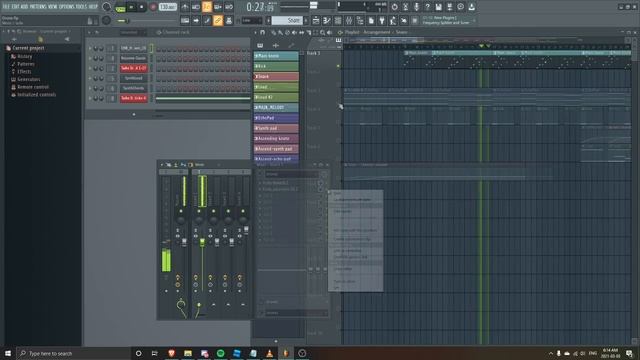Click the play button in transport
Image resolution: width=640 pixels, height=360 pixels.
click(131, 7)
